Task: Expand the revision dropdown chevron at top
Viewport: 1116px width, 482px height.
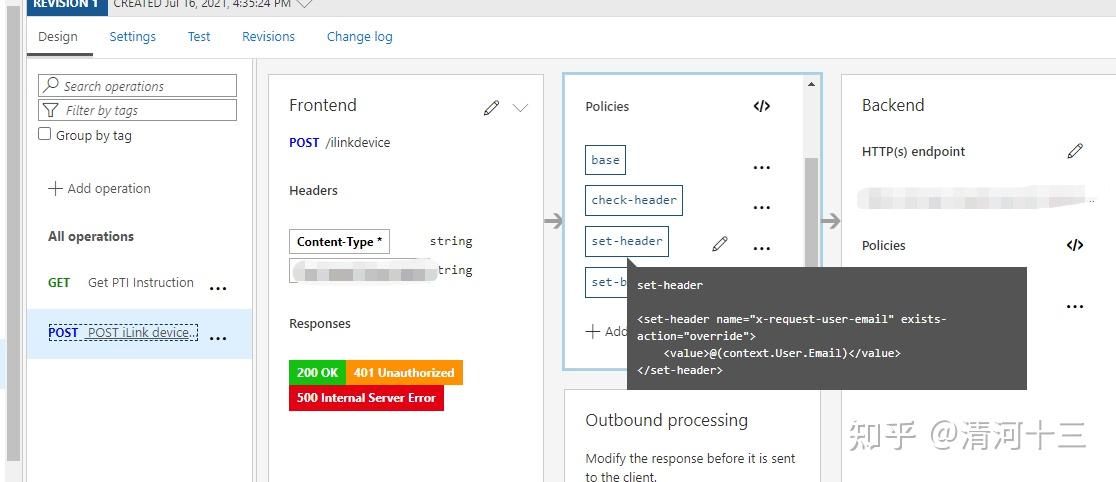Action: click(x=305, y=4)
